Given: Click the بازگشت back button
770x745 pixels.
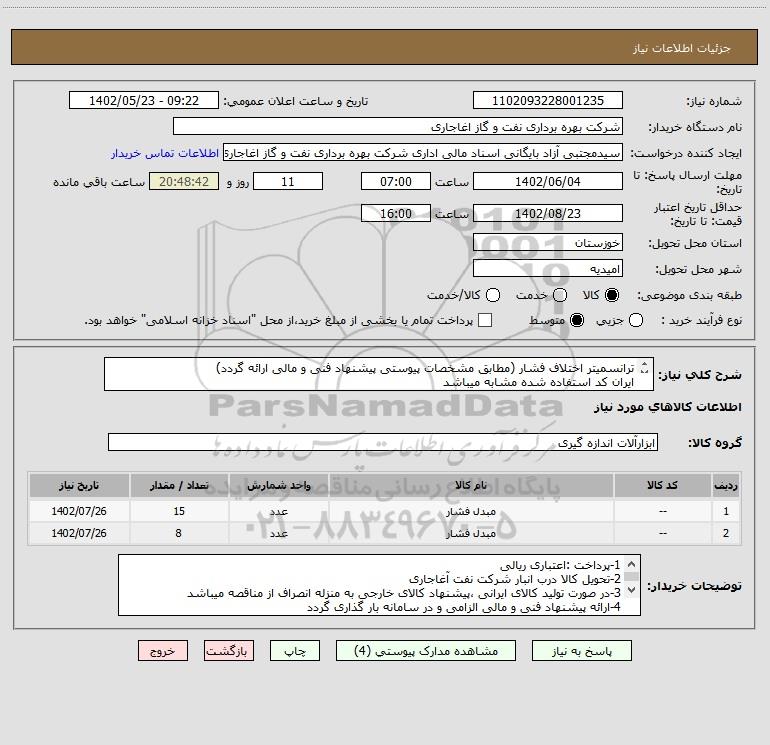Looking at the screenshot, I should [229, 651].
